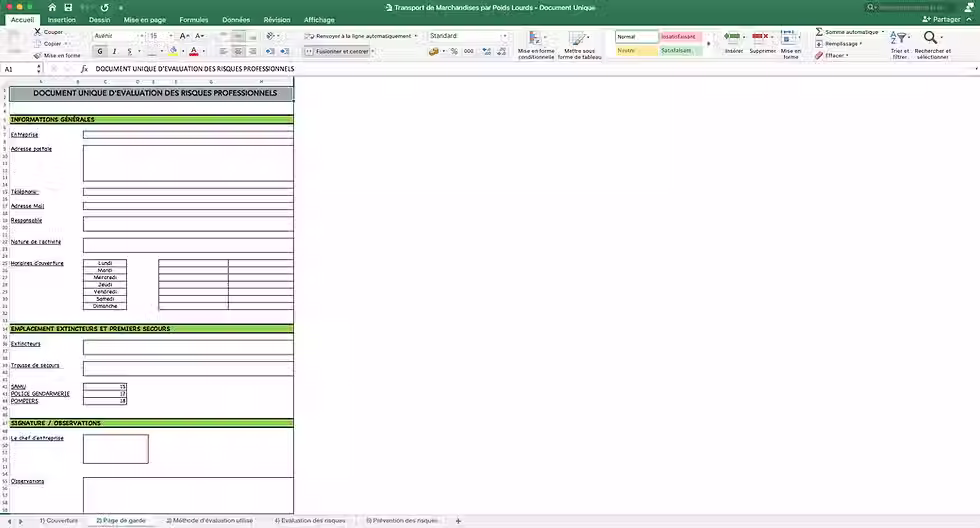The image size is (980, 528).
Task: Click Somme automatique sigma
Action: point(849,32)
